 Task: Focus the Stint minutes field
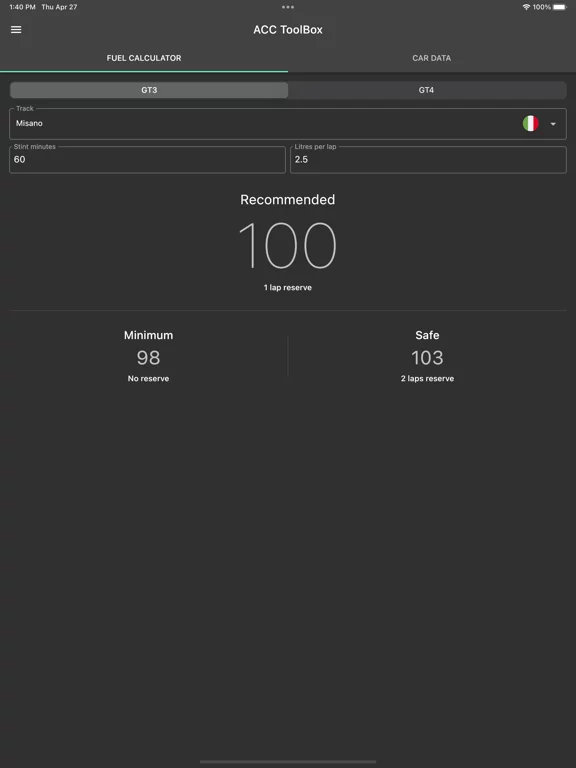tap(147, 159)
